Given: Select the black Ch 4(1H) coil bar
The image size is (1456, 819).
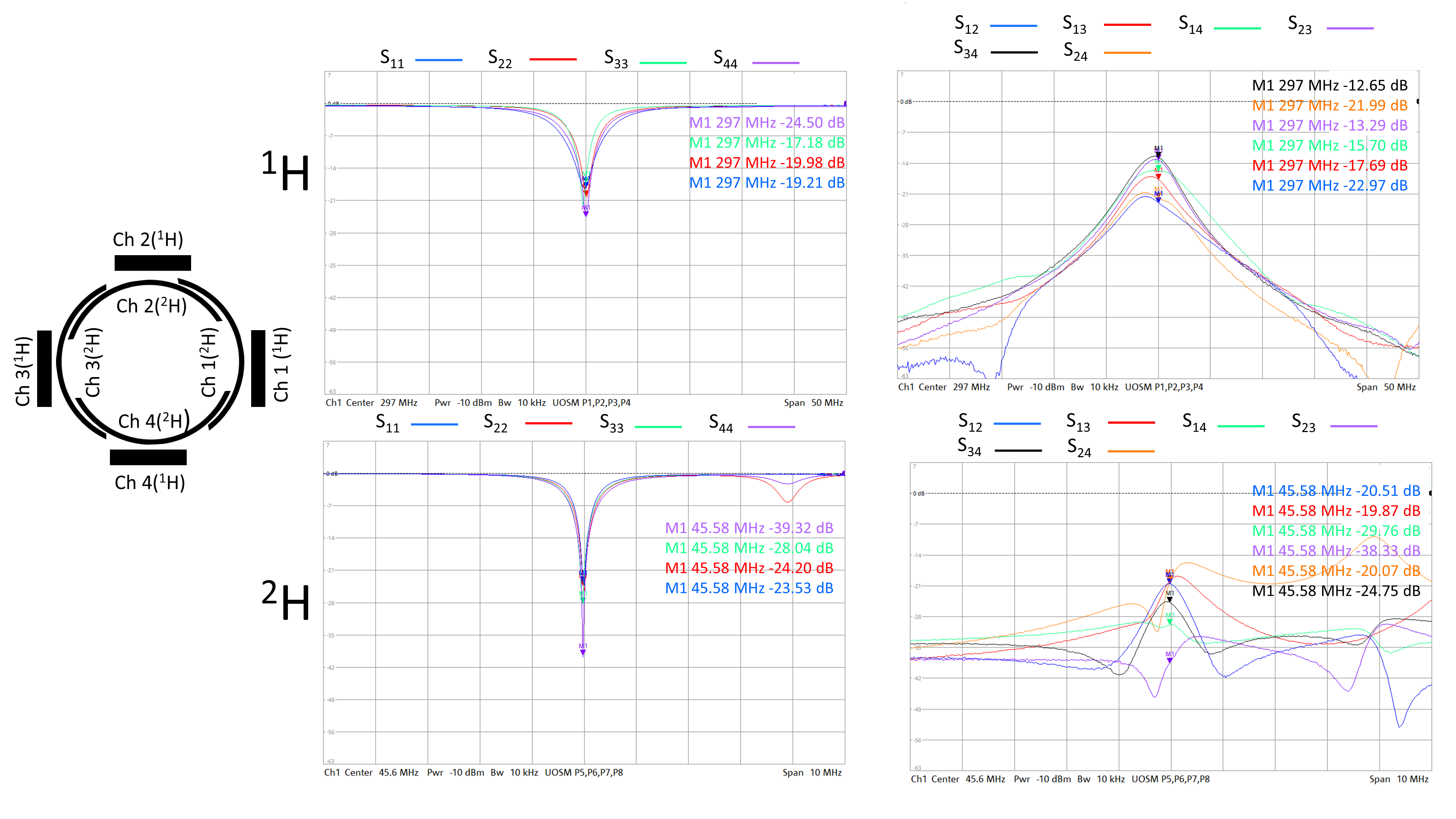Looking at the screenshot, I should click(148, 457).
